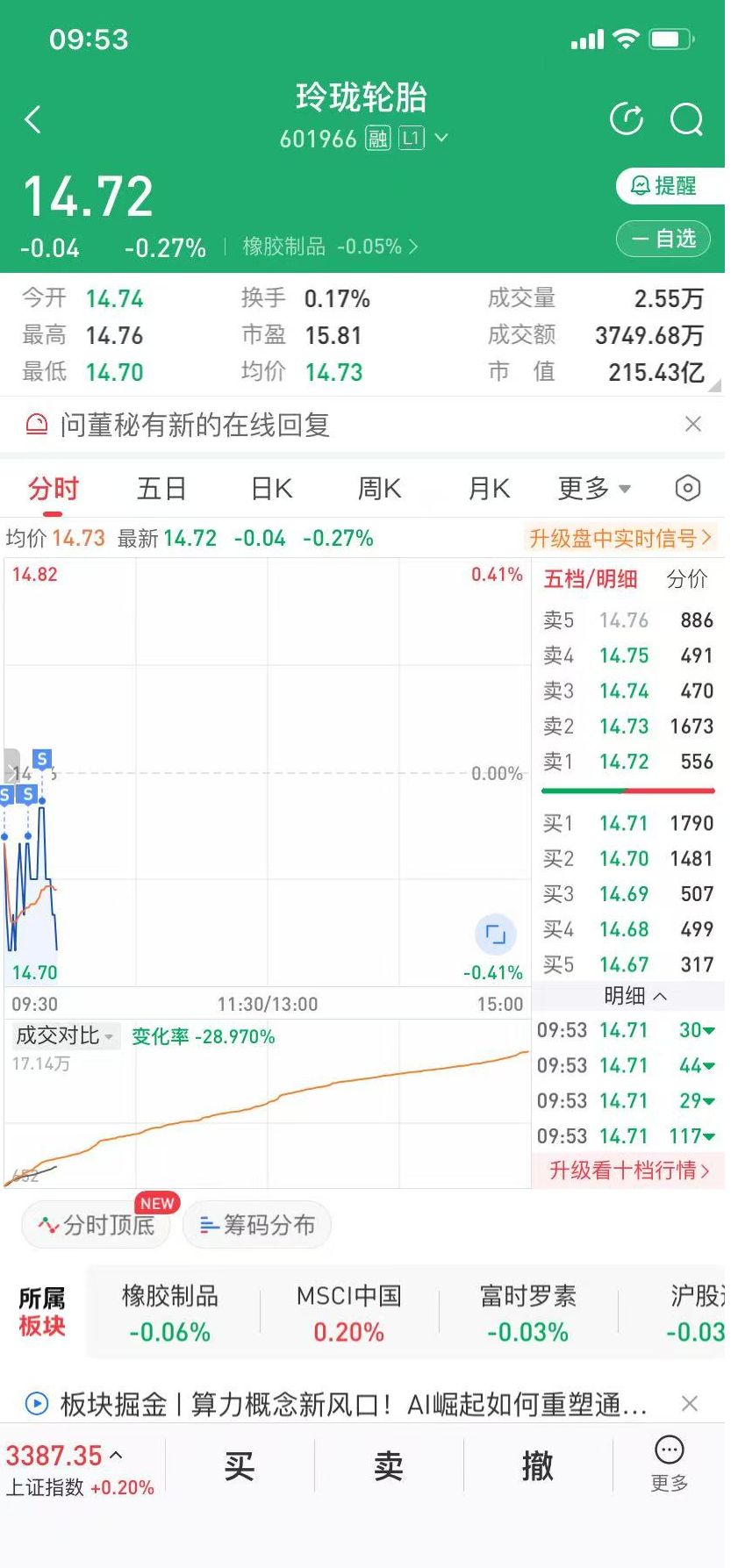Expand the intraday chart to fullscreen
Image resolution: width=738 pixels, height=1568 pixels.
496,934
